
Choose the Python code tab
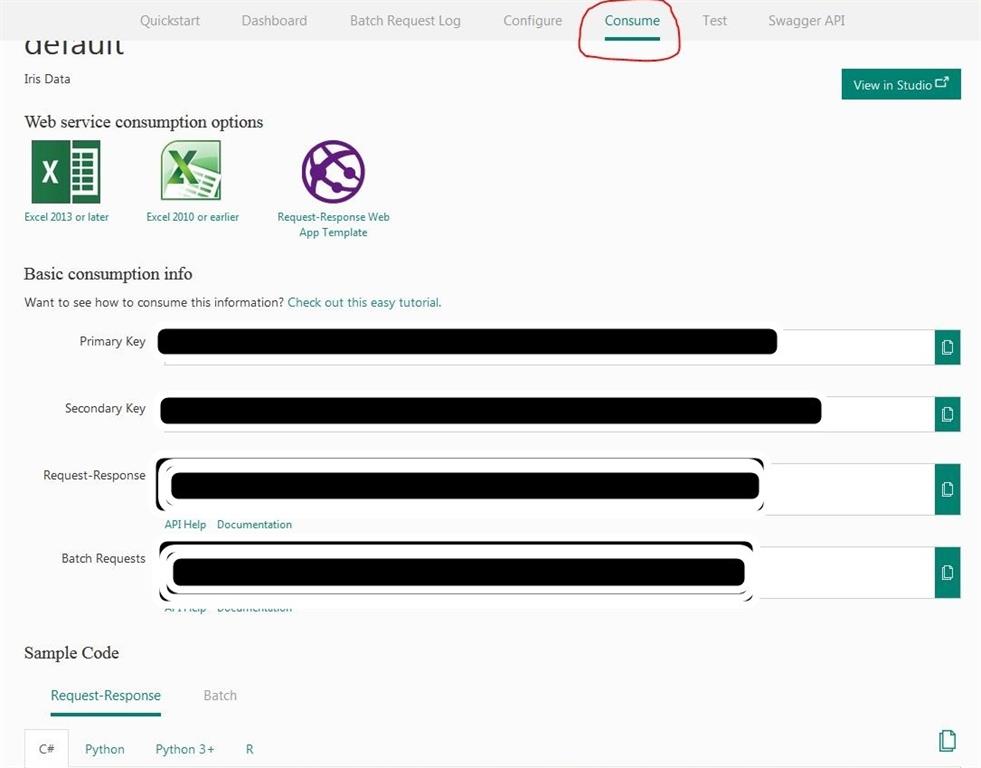(104, 749)
